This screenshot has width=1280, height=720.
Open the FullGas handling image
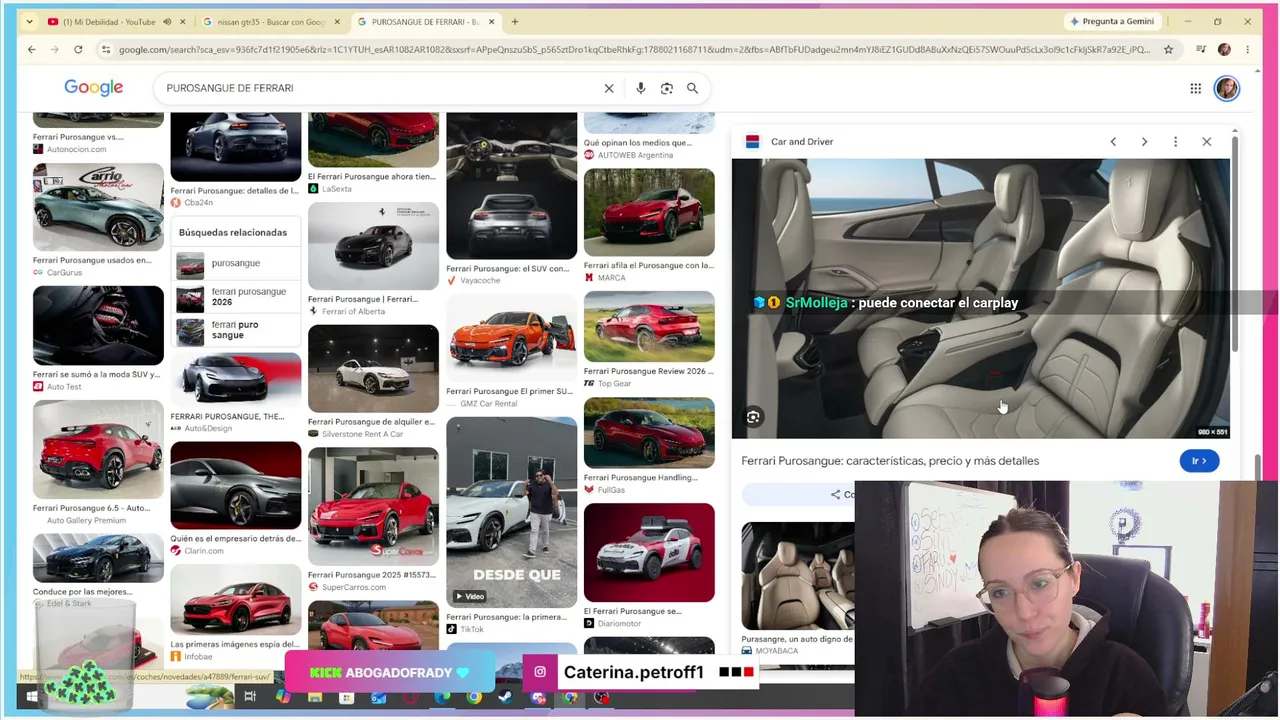tap(649, 433)
